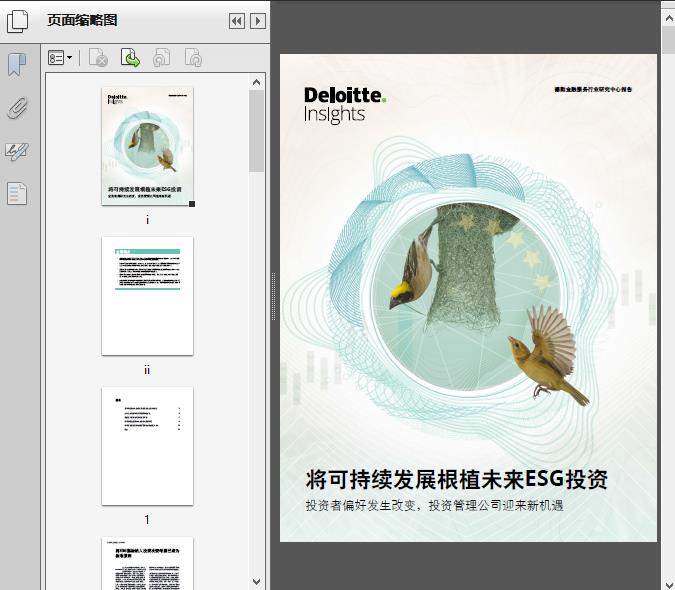Select the partially visible last thumbnail
This screenshot has width=675, height=590.
pyautogui.click(x=147, y=563)
